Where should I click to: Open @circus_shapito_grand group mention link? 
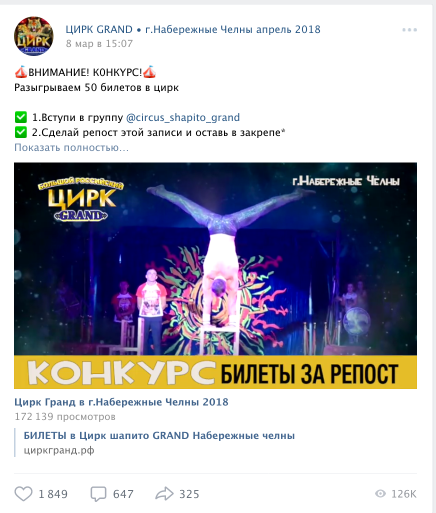(x=183, y=117)
